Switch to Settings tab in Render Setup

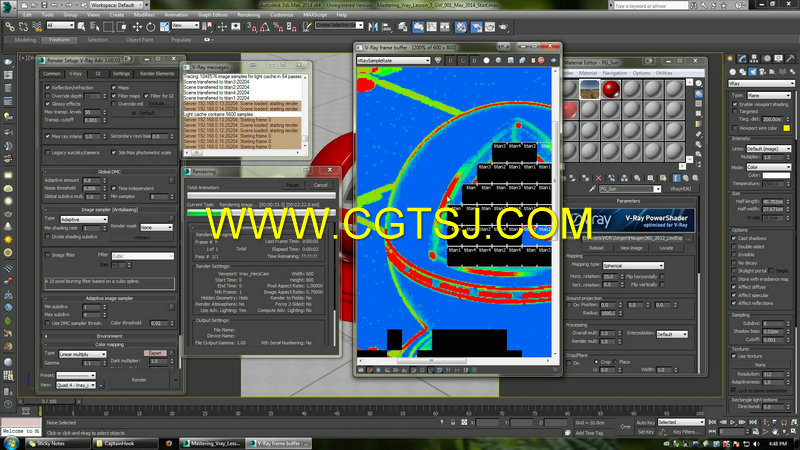pyautogui.click(x=121, y=73)
